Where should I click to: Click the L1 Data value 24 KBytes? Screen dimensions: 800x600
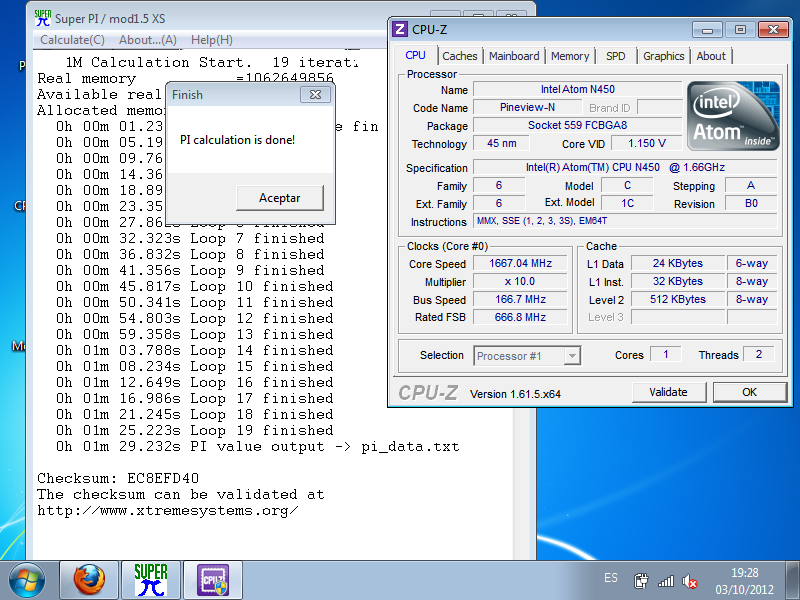coord(678,263)
